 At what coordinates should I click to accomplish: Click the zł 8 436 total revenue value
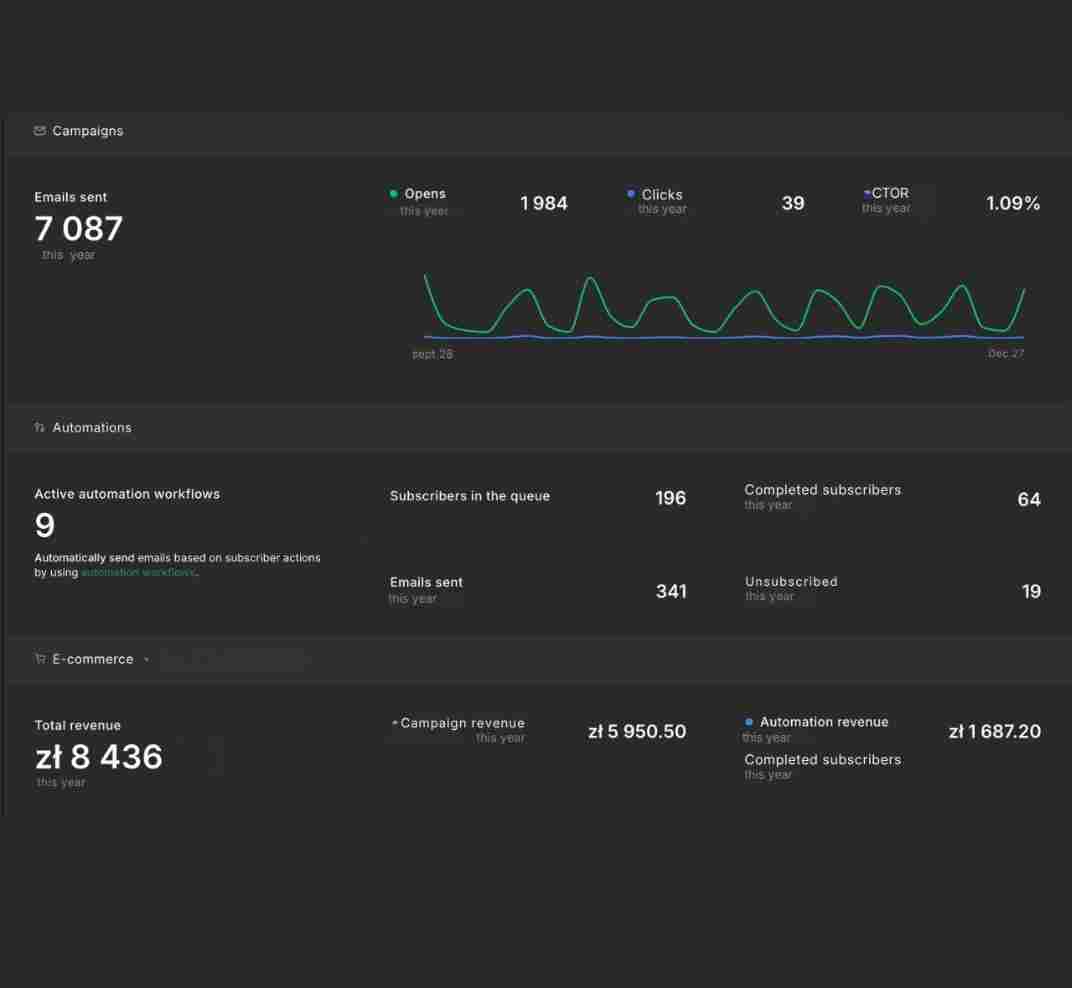point(99,757)
